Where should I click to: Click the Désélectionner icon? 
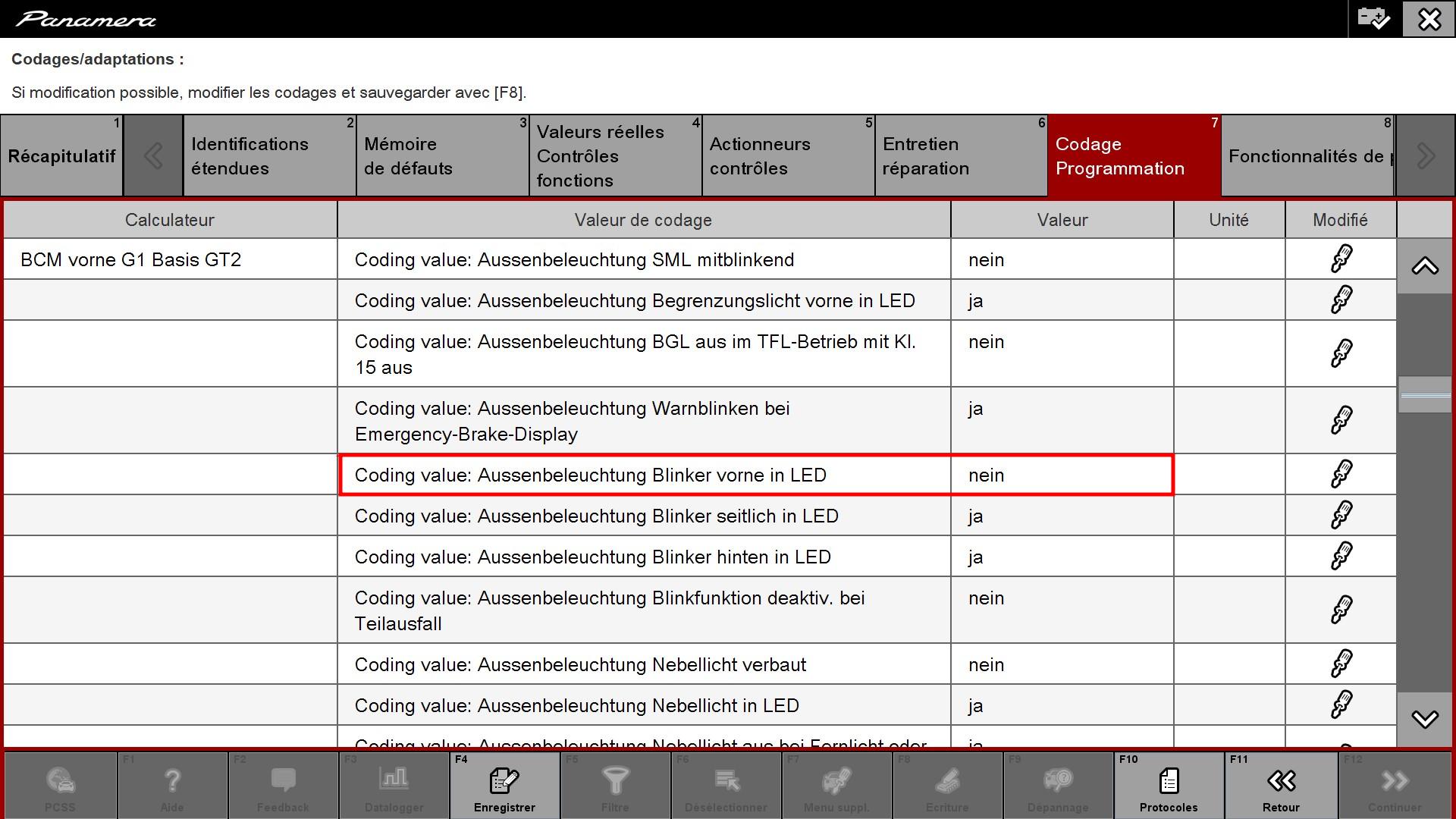click(726, 780)
